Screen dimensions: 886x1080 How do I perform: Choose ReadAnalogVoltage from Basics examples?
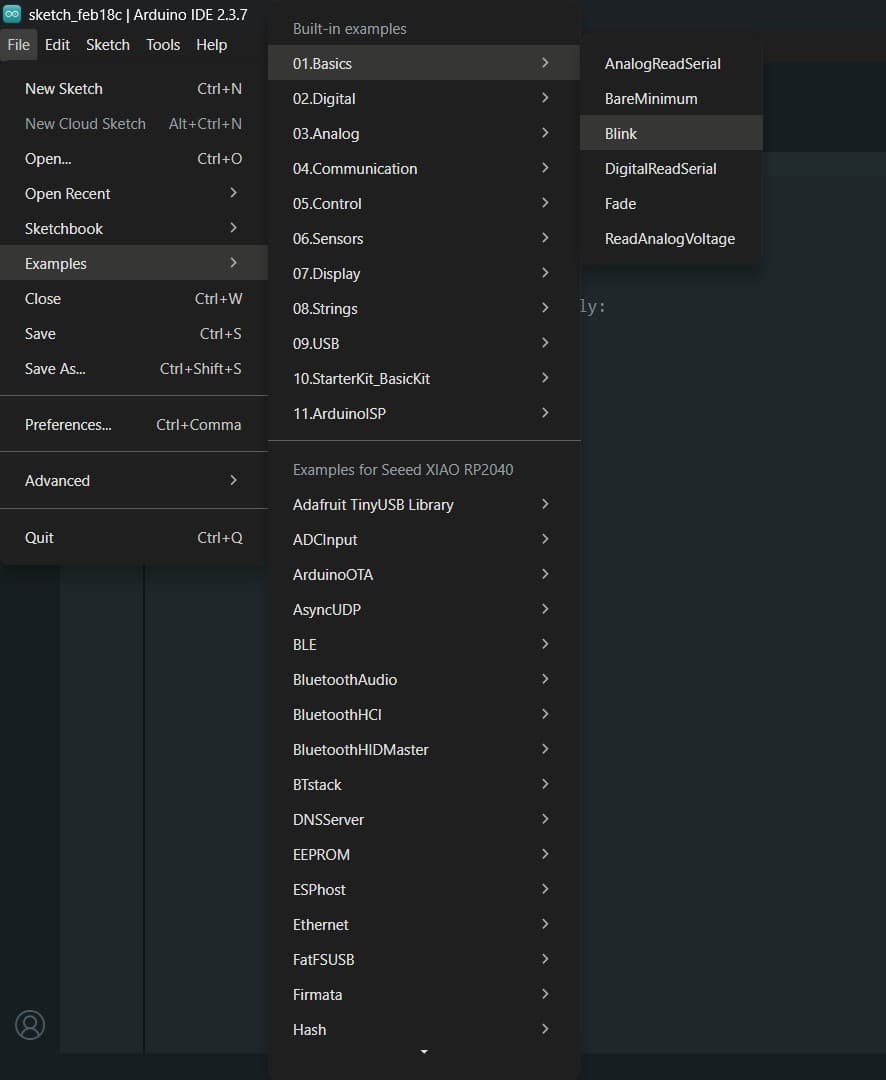point(669,239)
